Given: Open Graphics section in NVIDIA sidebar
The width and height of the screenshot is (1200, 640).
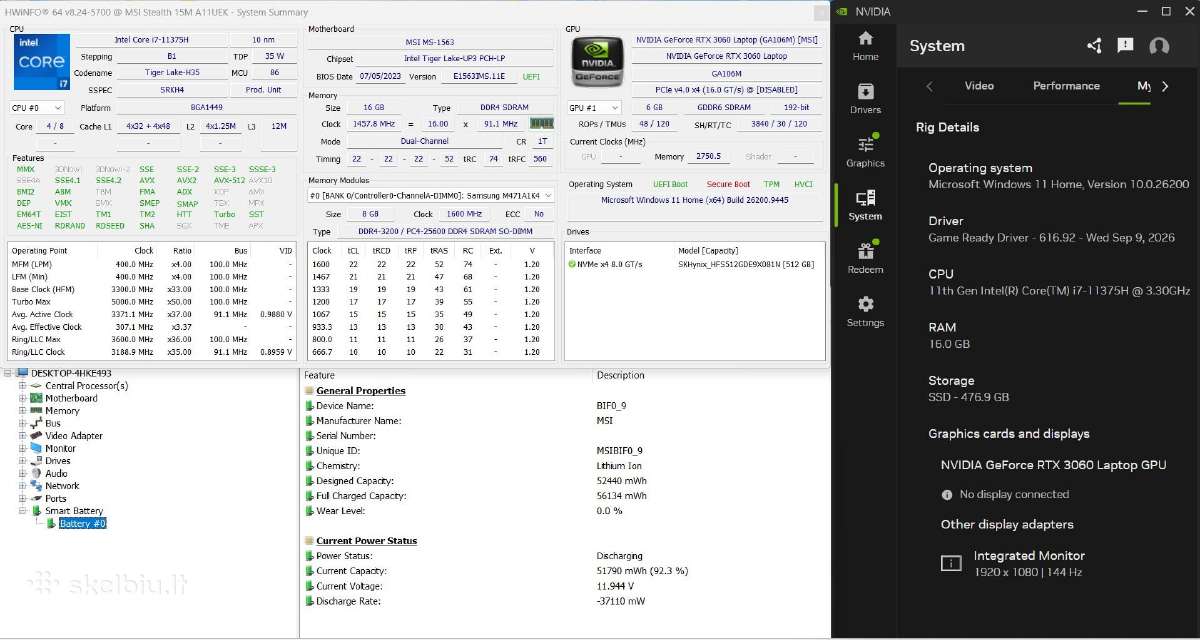Looking at the screenshot, I should (x=865, y=151).
